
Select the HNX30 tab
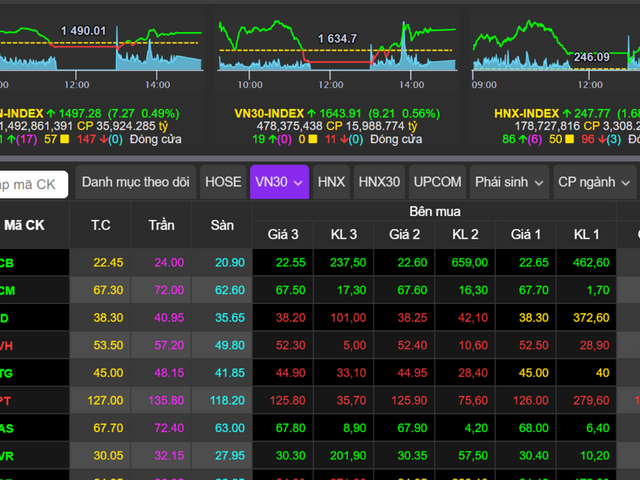pos(379,183)
